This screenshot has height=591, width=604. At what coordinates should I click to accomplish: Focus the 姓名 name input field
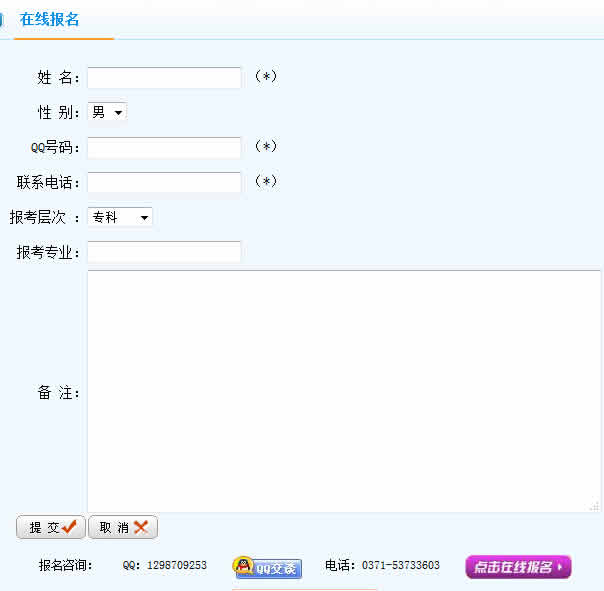coord(164,78)
